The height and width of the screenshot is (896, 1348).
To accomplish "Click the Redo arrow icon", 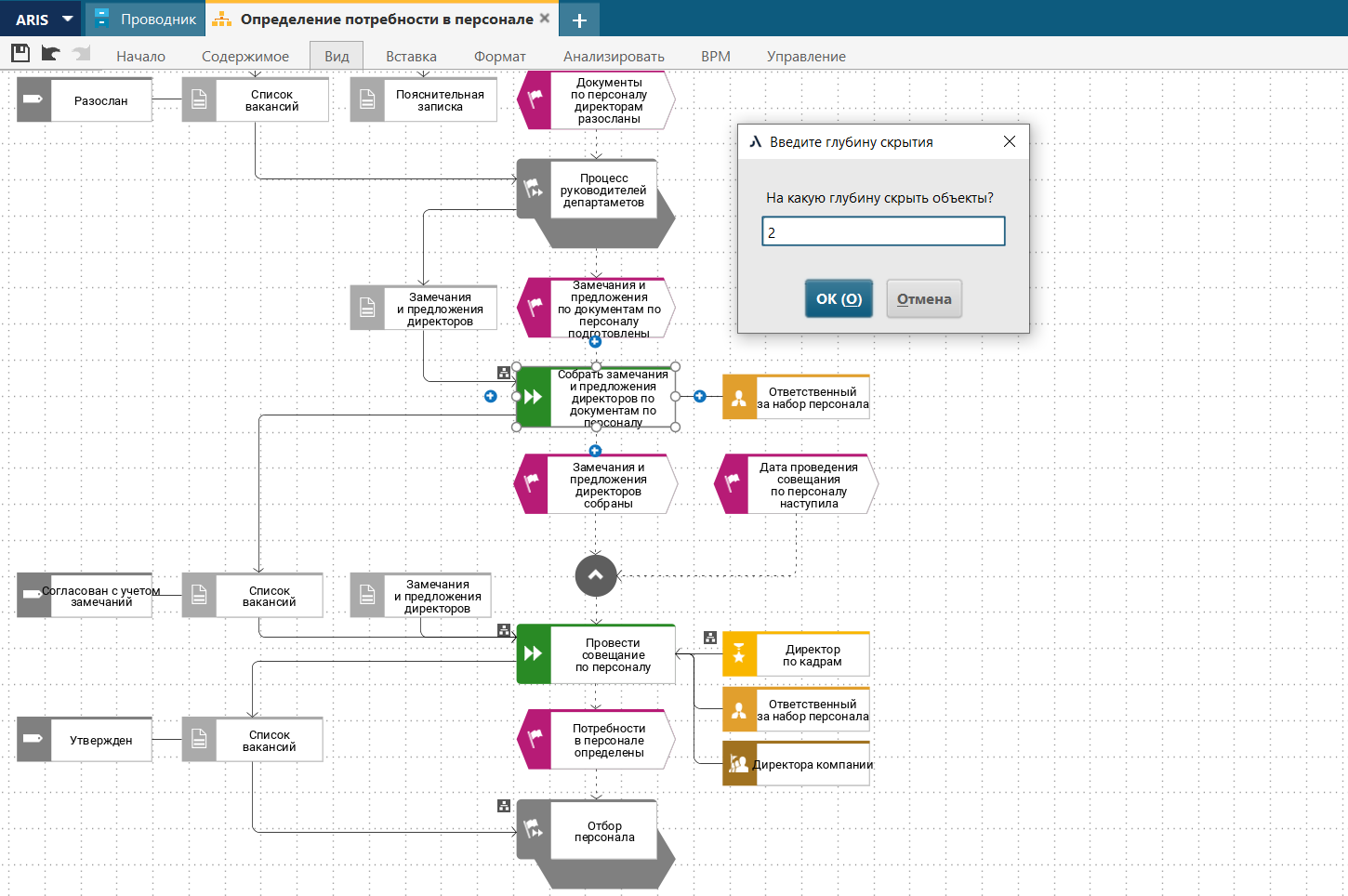I will click(82, 54).
